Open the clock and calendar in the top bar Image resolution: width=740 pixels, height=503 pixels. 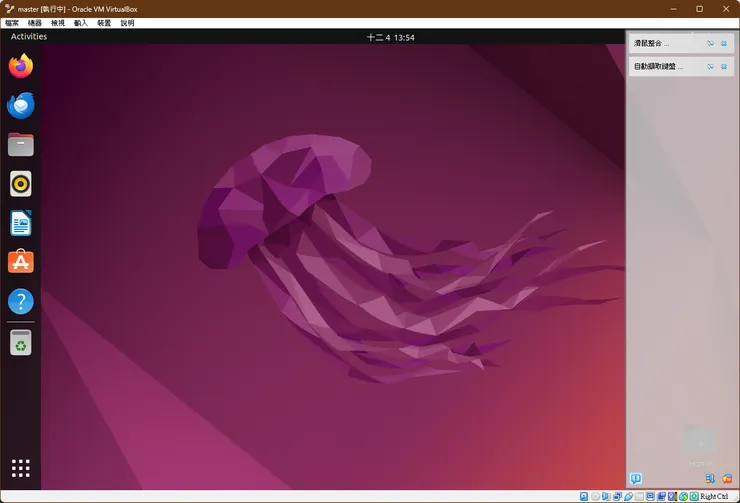click(390, 37)
